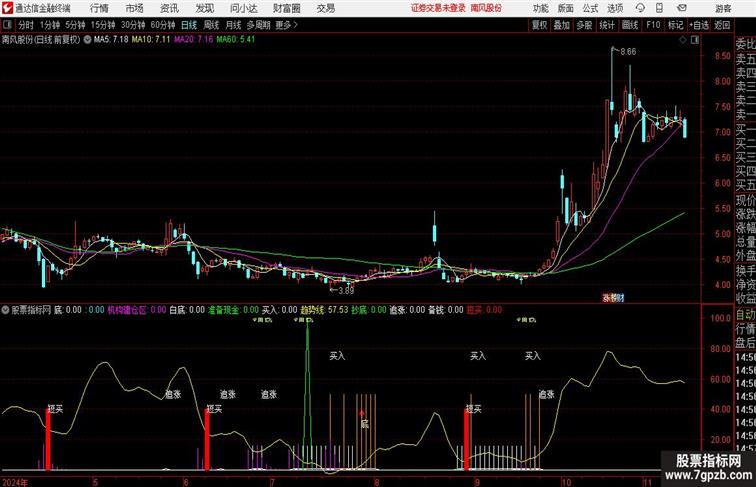Switch to 60分钟 period tab
The height and width of the screenshot is (487, 756).
163,25
